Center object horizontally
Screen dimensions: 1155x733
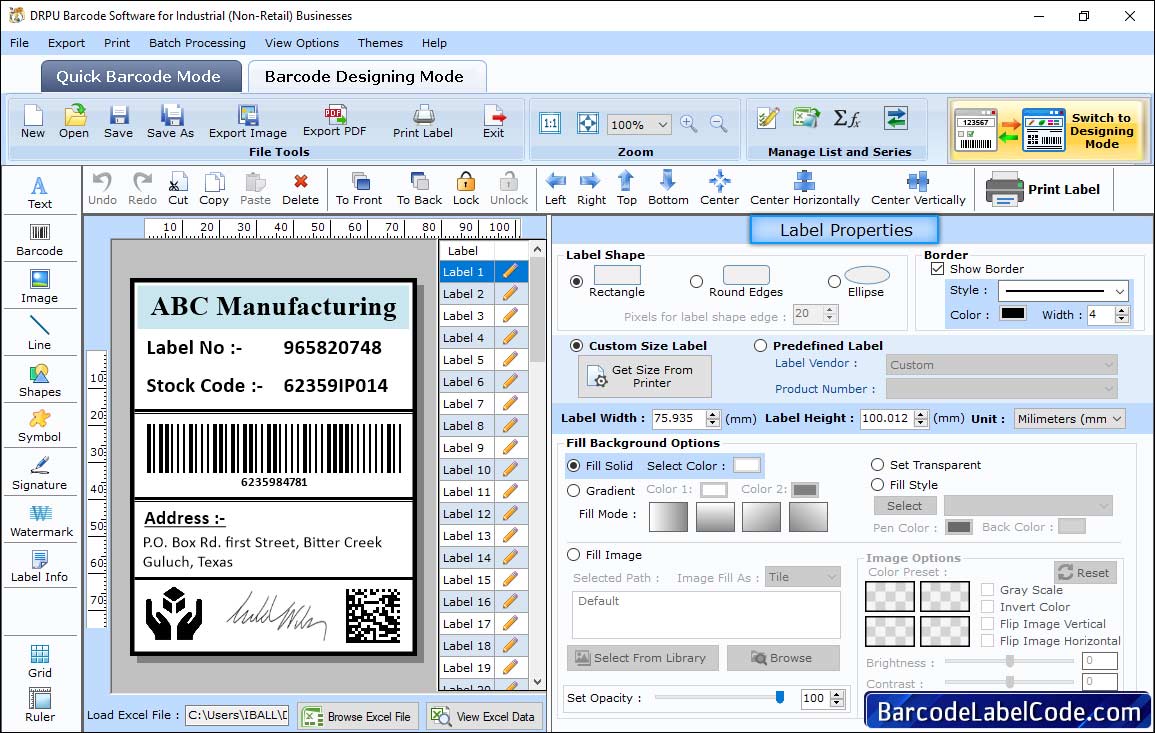pyautogui.click(x=804, y=189)
